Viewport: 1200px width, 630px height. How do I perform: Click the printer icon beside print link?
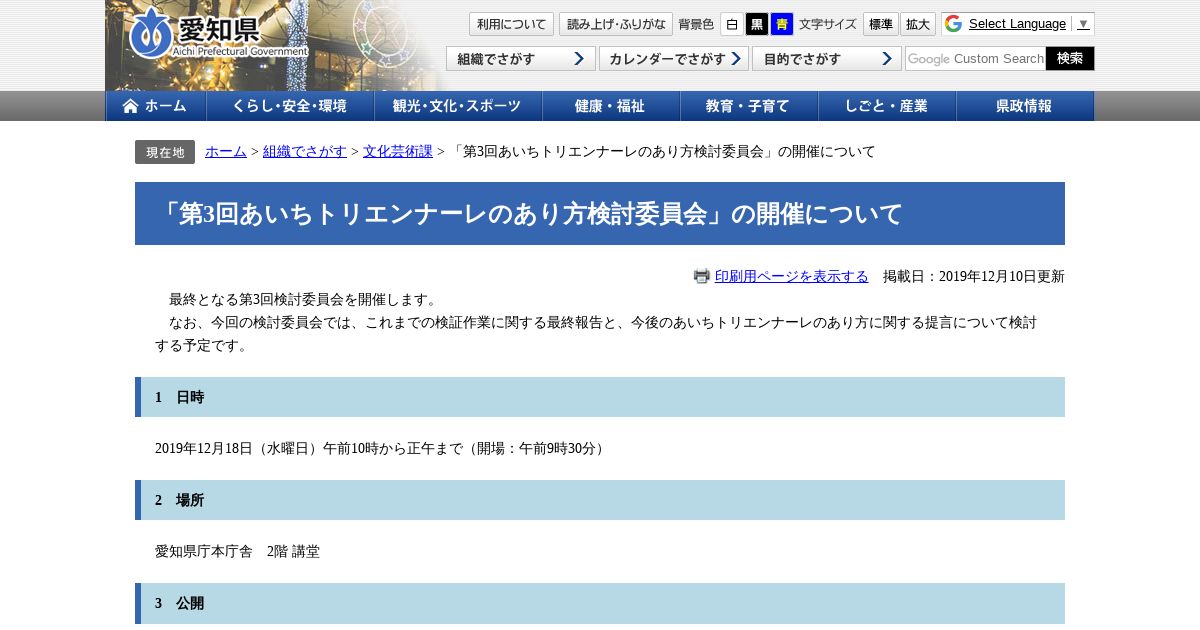pyautogui.click(x=702, y=276)
